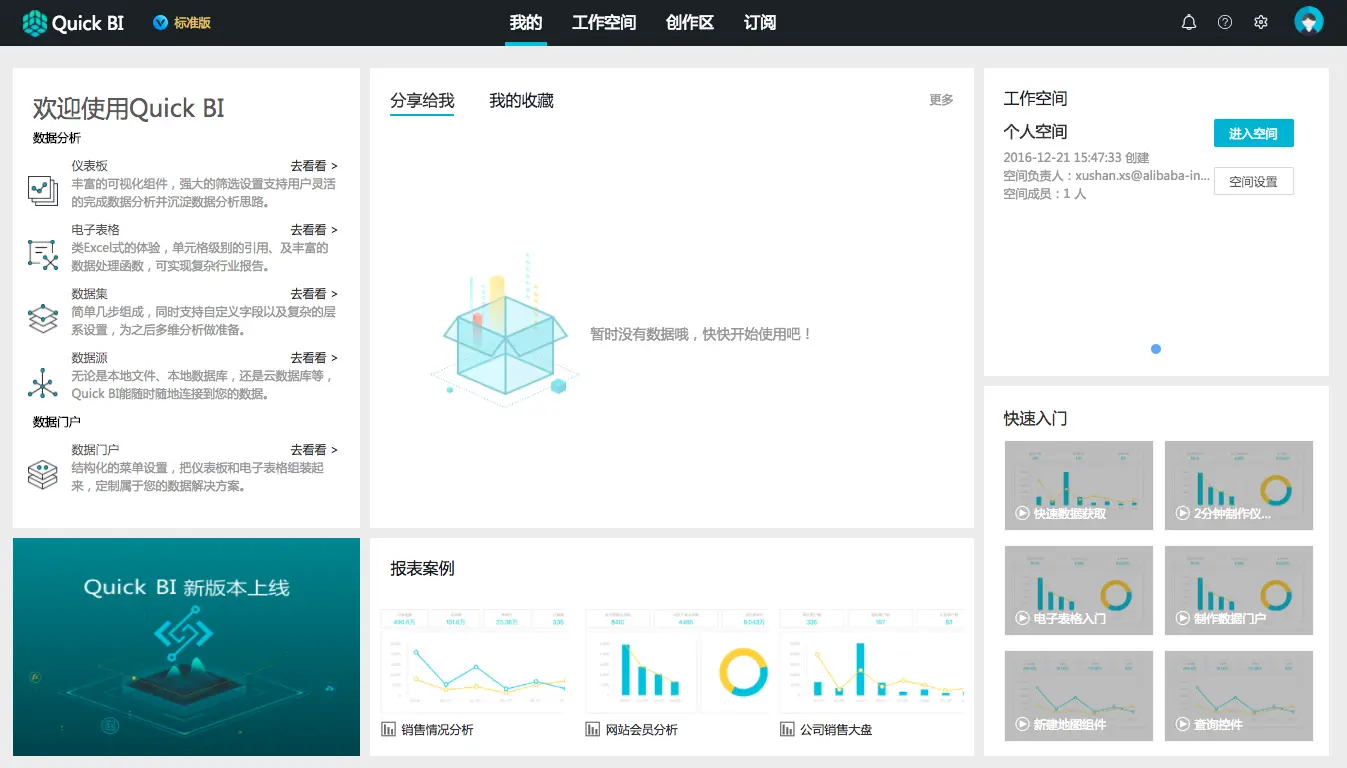This screenshot has height=768, width=1347.
Task: Select the 我的收藏 tab
Action: pyautogui.click(x=521, y=101)
